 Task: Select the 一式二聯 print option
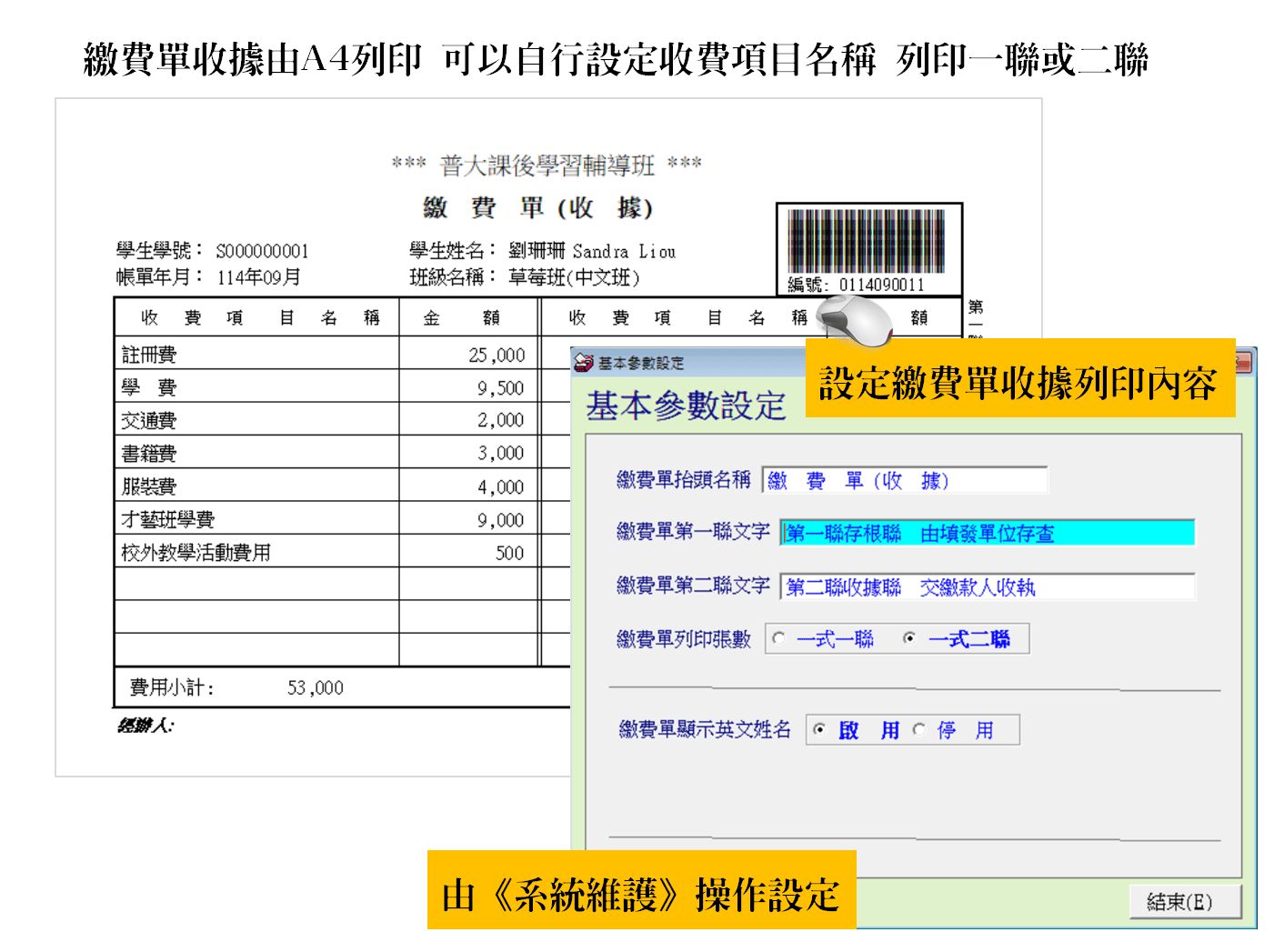(x=908, y=638)
